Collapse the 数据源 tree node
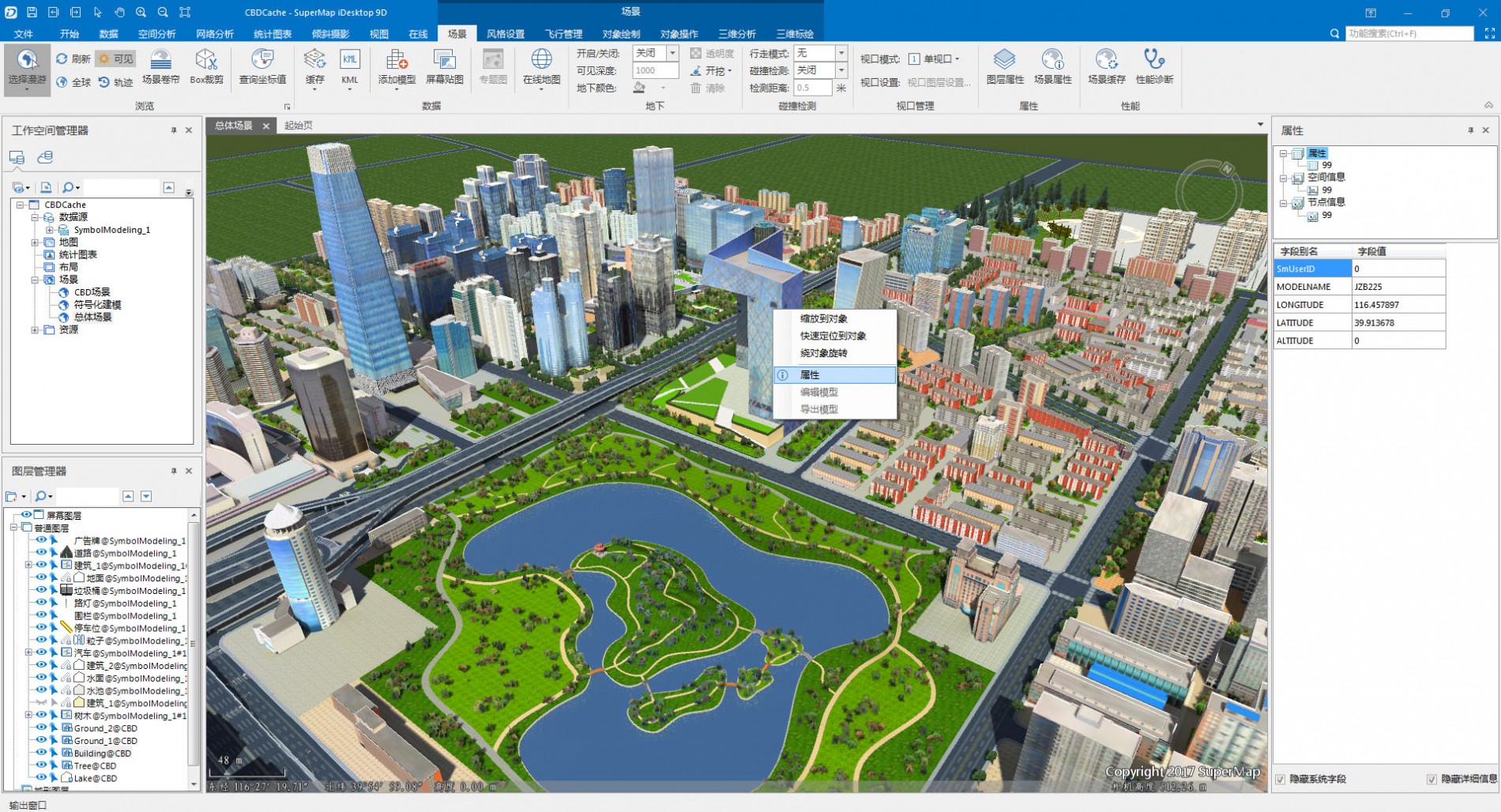This screenshot has height=812, width=1501. (x=35, y=217)
